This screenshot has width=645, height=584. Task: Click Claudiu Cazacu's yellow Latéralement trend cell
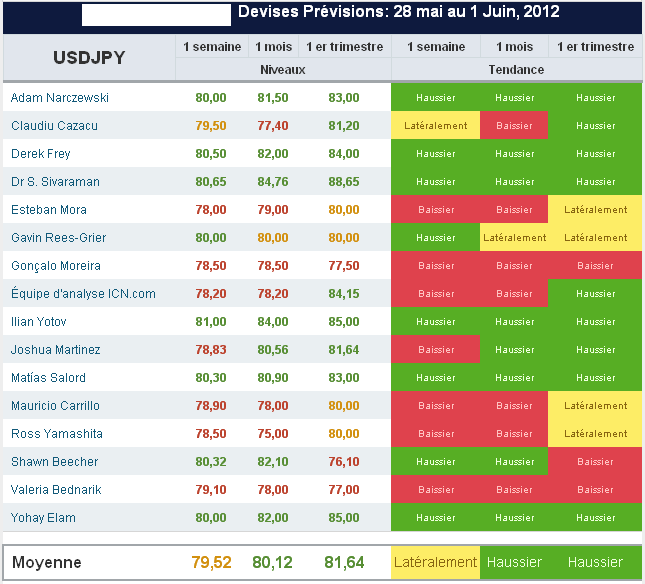click(x=435, y=125)
